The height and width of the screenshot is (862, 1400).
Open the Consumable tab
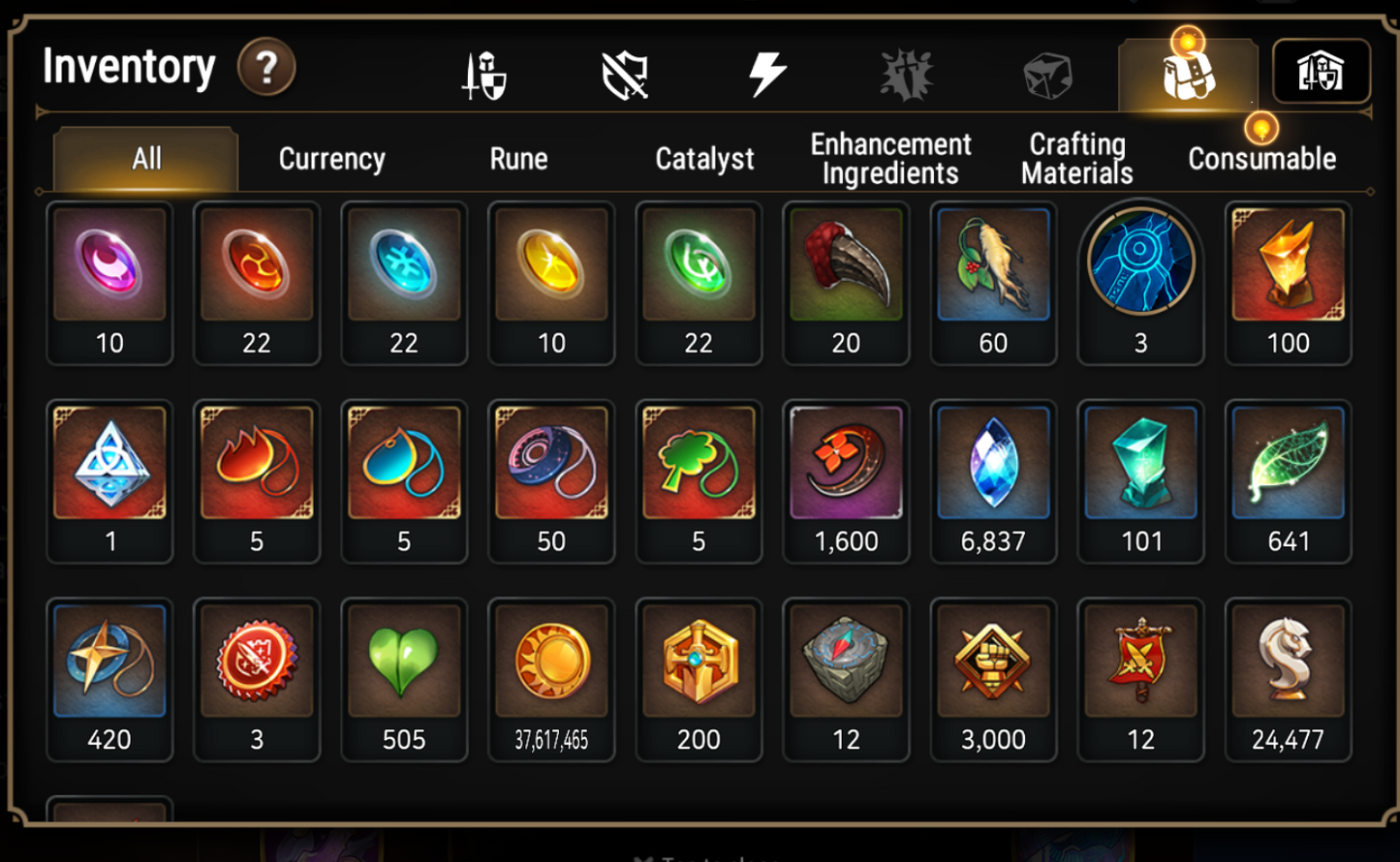pos(1261,159)
